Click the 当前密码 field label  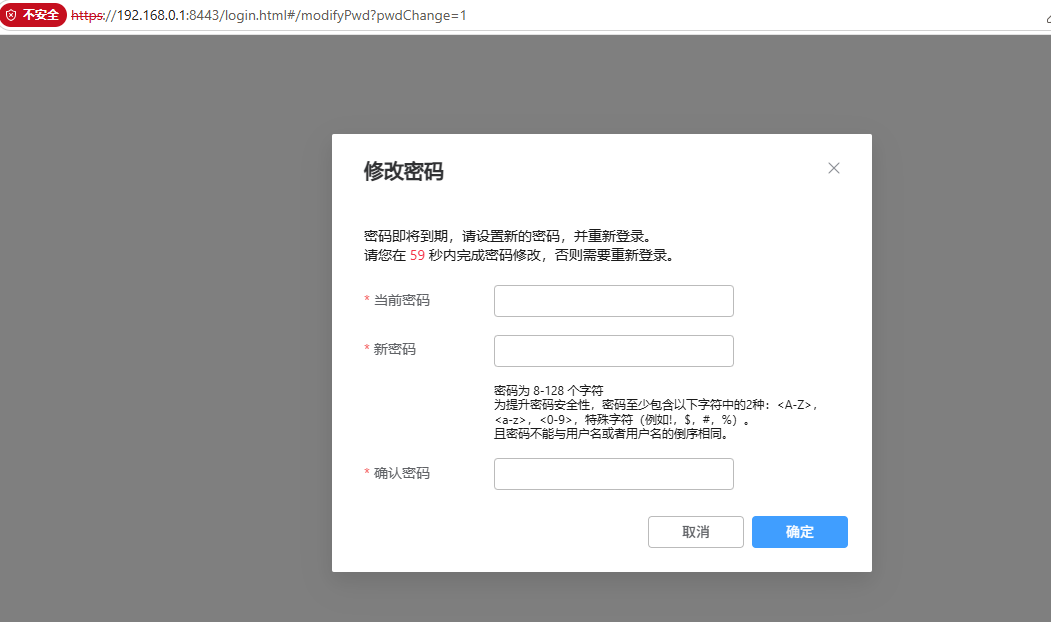(x=401, y=300)
